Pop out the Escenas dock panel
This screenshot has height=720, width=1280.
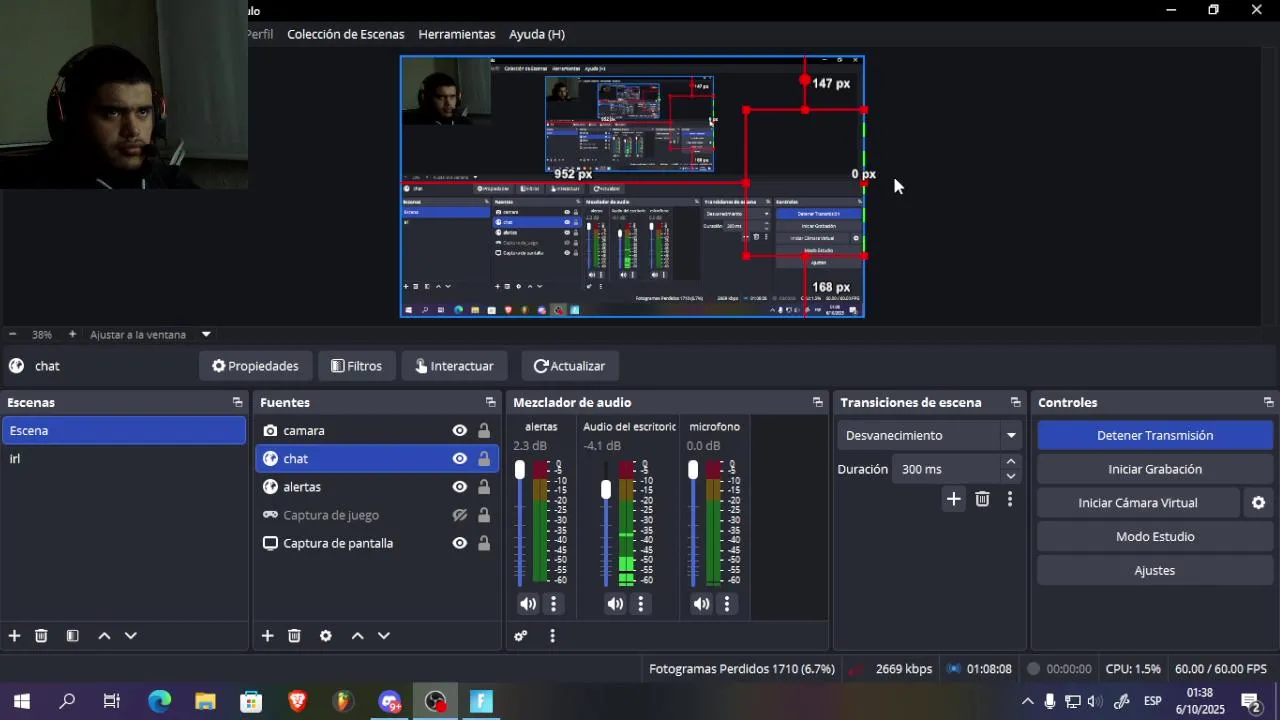(237, 402)
